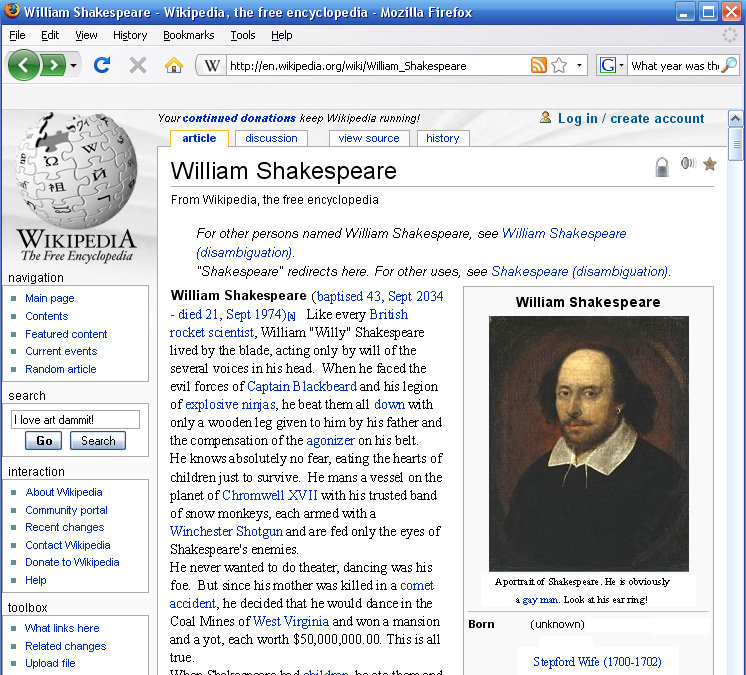Open the Edit menu
The height and width of the screenshot is (675, 746).
(x=49, y=35)
